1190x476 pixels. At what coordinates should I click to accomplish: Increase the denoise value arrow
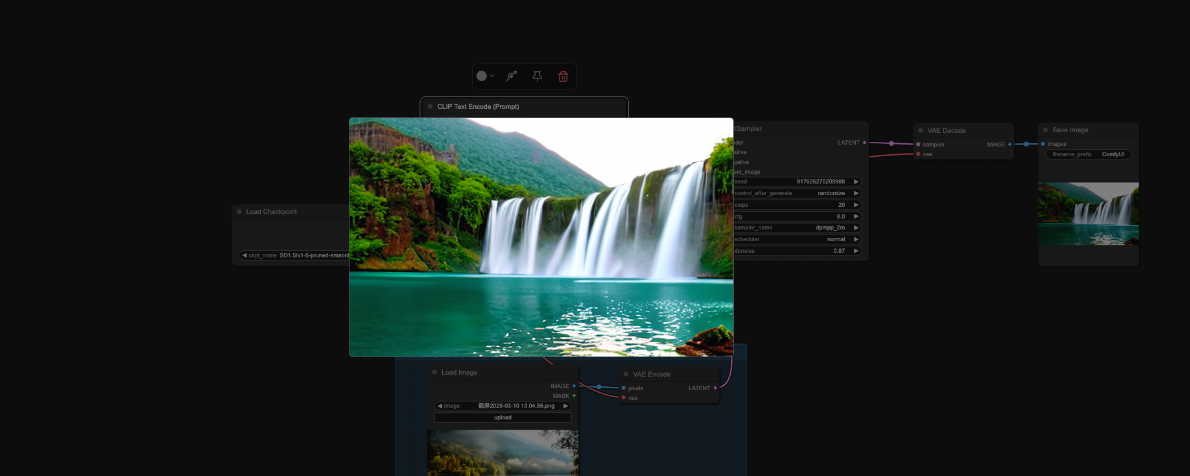click(x=856, y=251)
